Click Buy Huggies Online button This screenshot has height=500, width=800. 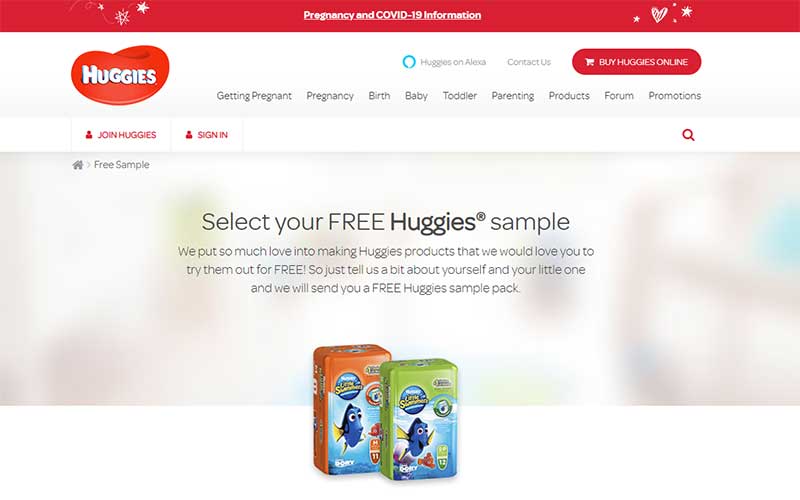click(636, 62)
